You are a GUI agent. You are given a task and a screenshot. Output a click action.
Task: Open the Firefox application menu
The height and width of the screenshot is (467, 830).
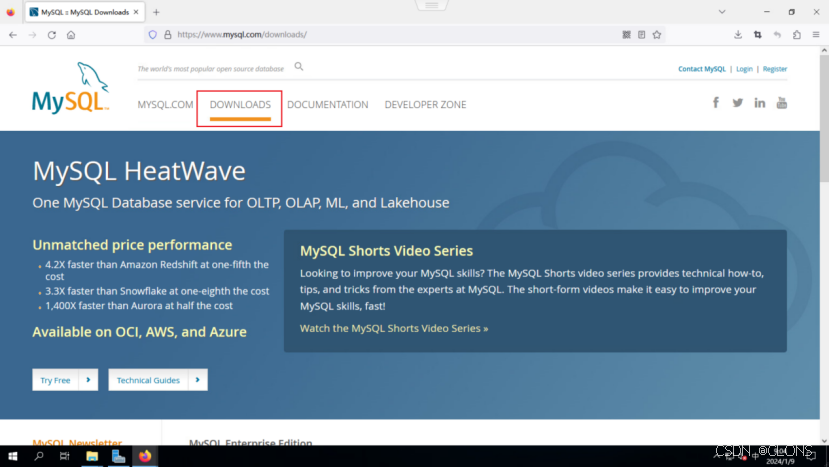coord(816,35)
